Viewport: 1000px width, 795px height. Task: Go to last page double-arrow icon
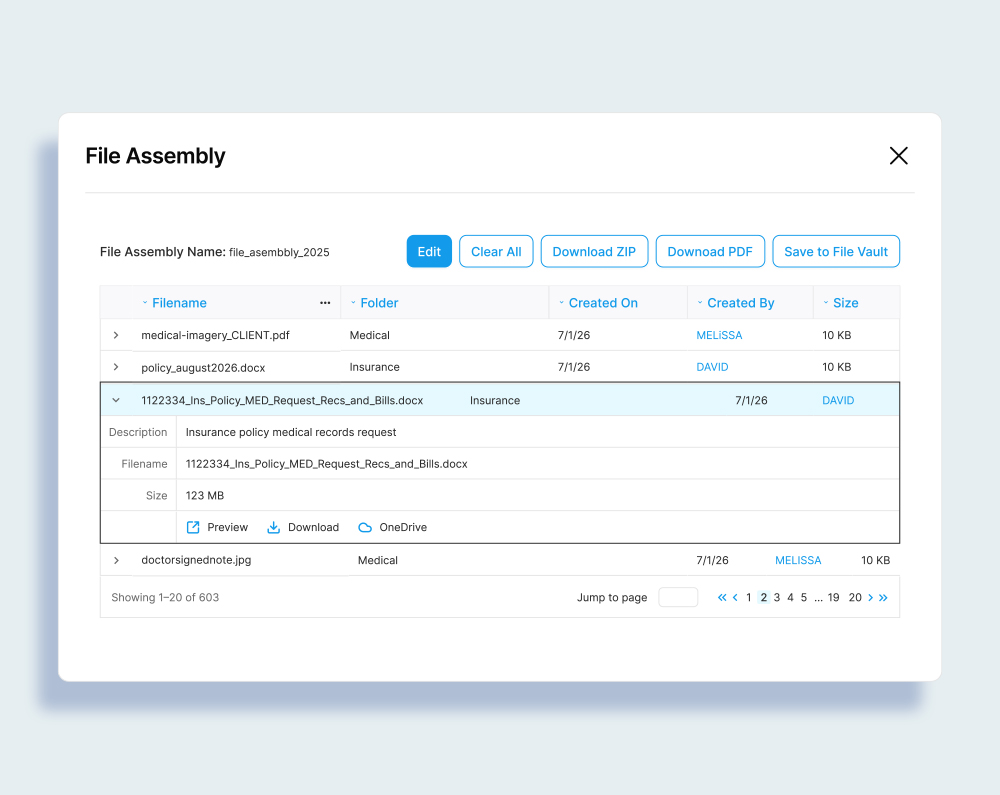[883, 598]
